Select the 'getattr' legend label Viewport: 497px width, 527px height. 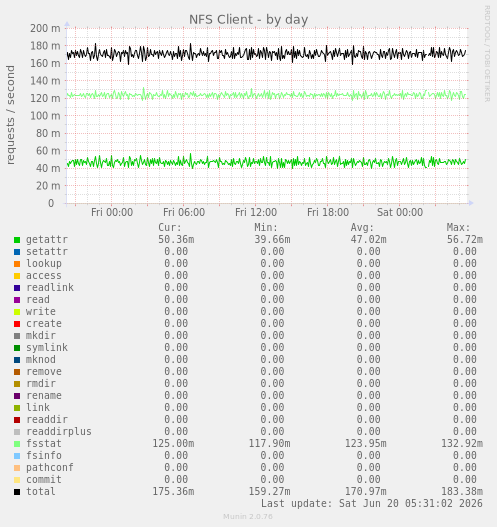(x=47, y=240)
